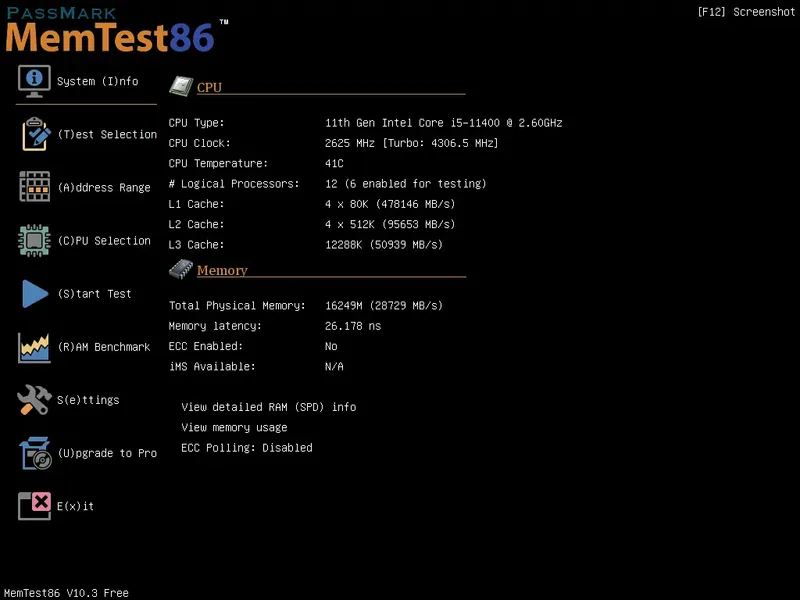The image size is (800, 600).
Task: Open View memory usage
Action: (x=234, y=428)
